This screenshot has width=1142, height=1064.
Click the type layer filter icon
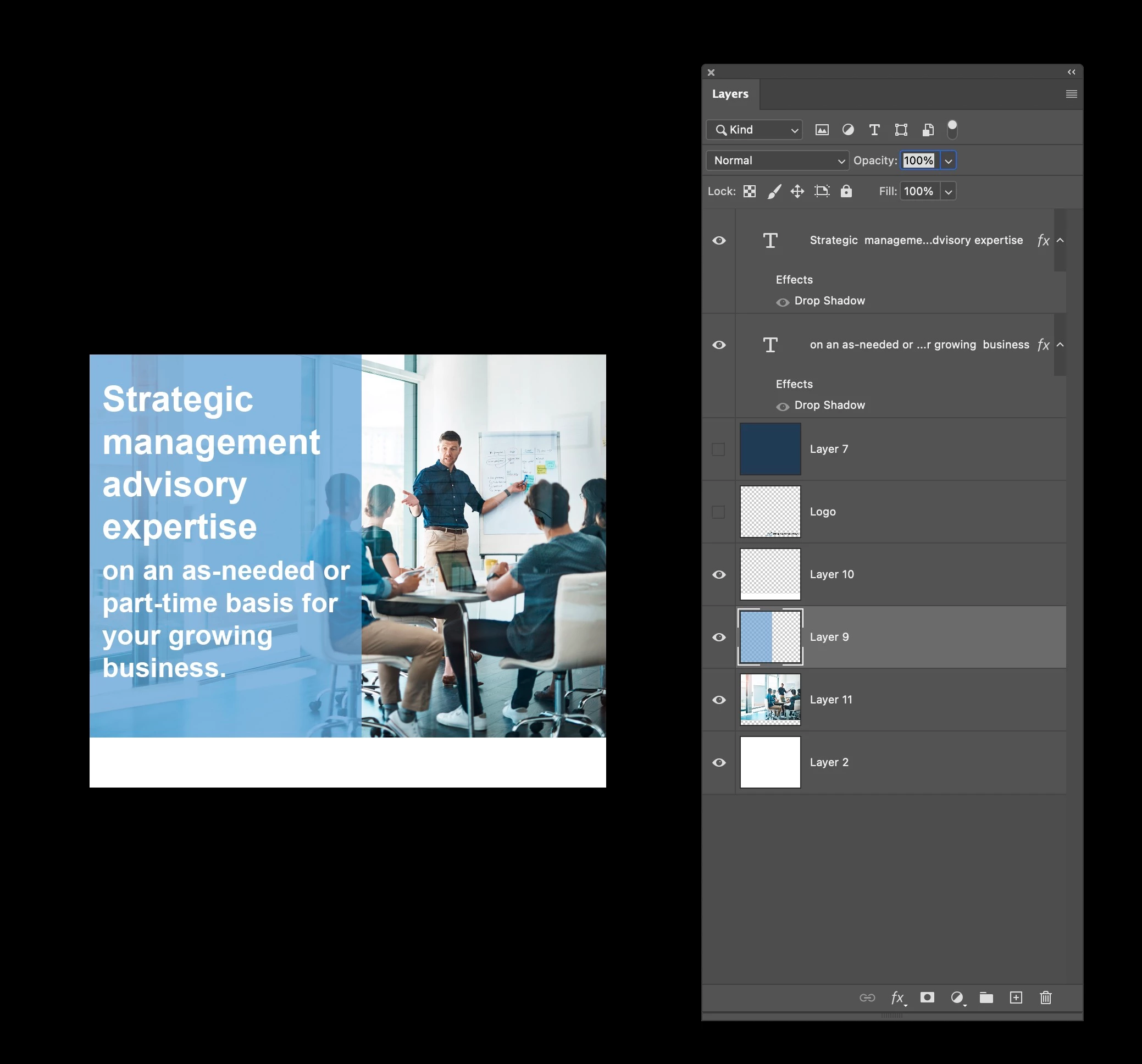point(874,130)
